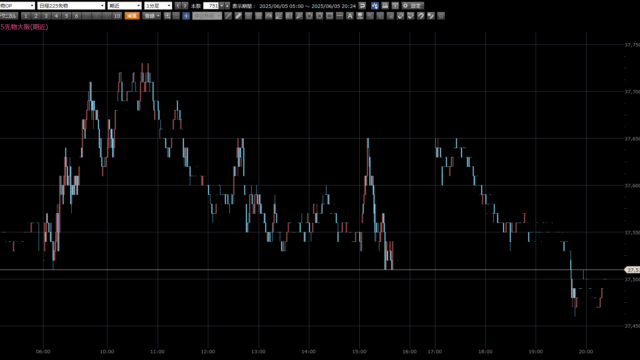Click the first eraser icon in drawing toolbar
Image resolution: width=640 pixels, height=360 pixels.
400,16
